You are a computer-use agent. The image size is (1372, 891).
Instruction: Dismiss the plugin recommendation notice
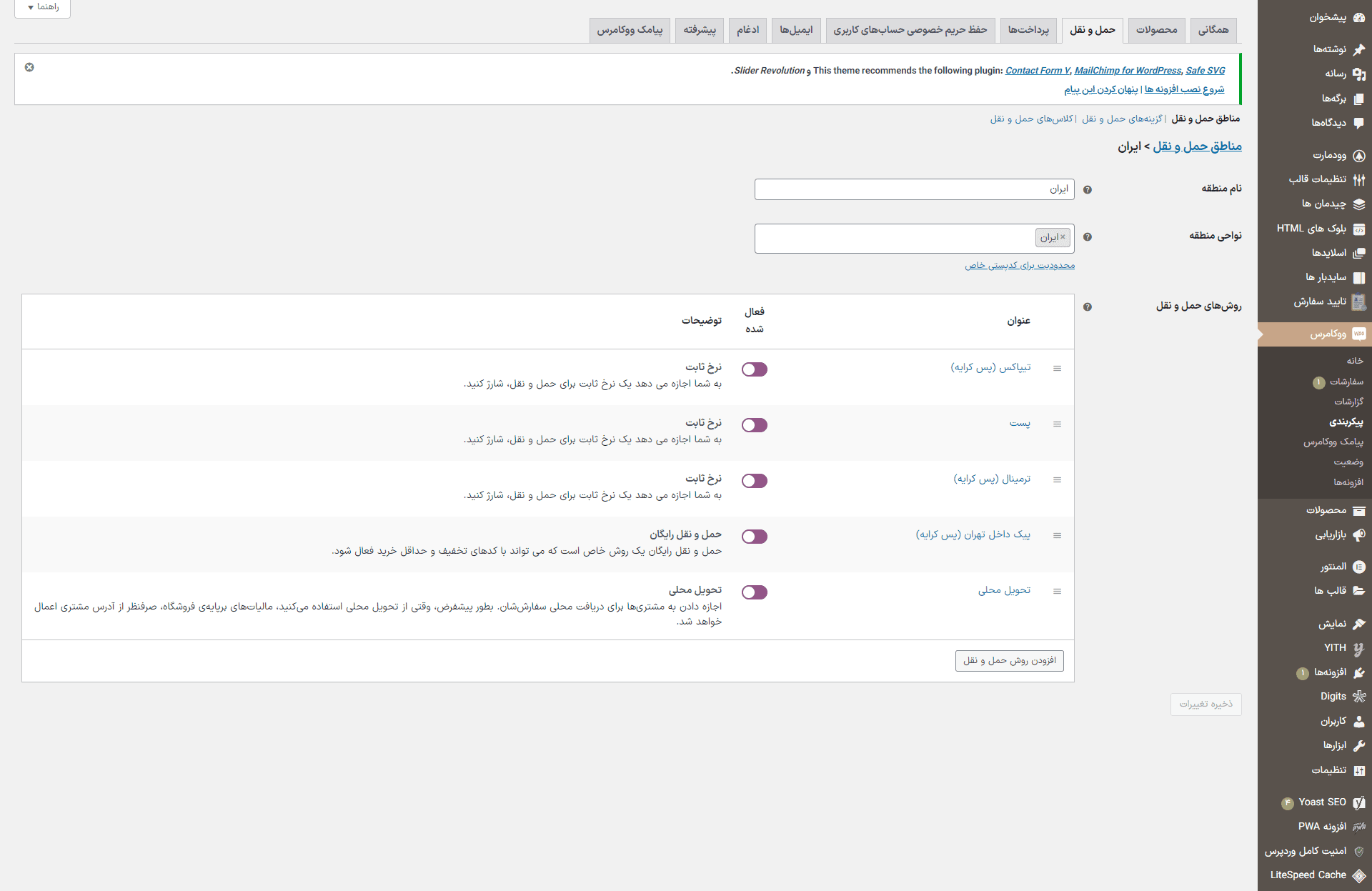29,67
